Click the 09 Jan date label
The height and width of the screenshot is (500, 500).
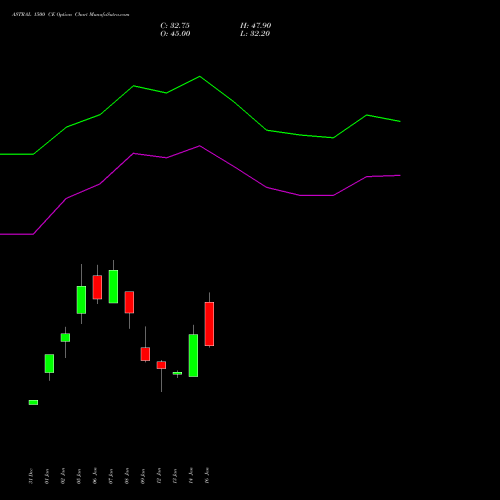tap(143, 476)
